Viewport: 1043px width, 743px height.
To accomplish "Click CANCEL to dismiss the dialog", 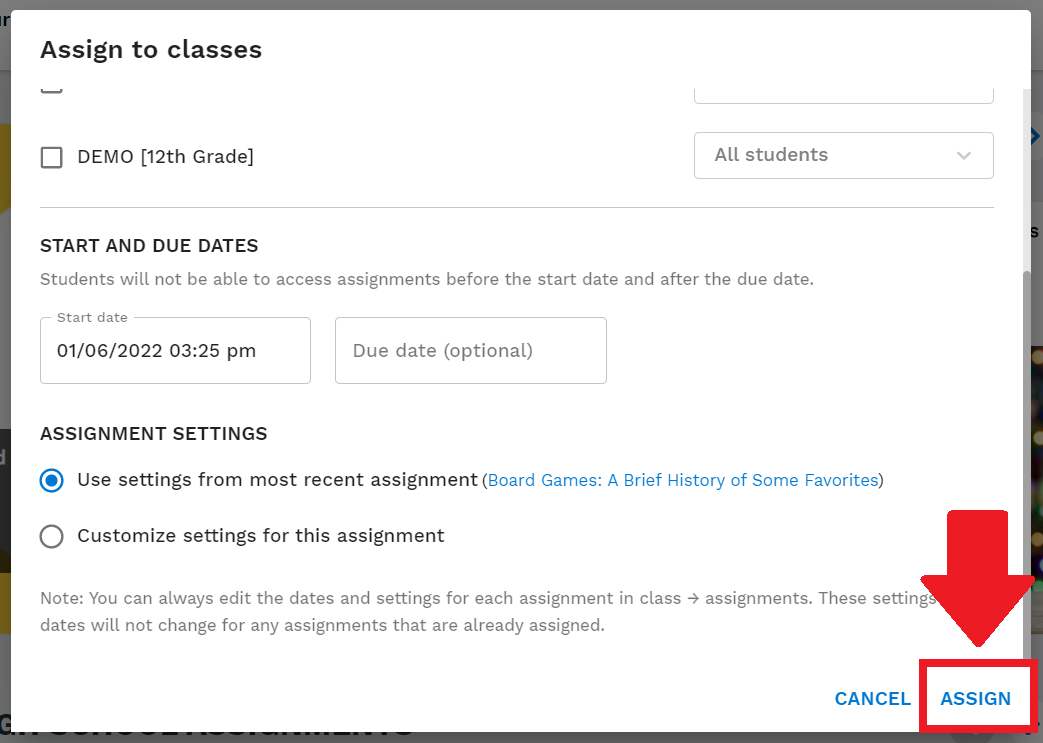I will coord(872,698).
